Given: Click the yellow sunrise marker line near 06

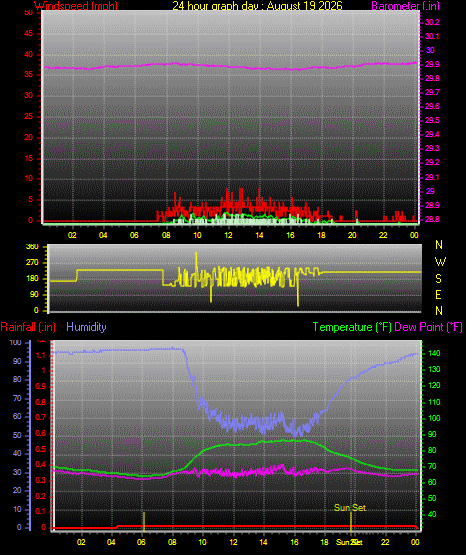Looking at the screenshot, I should pyautogui.click(x=144, y=521).
